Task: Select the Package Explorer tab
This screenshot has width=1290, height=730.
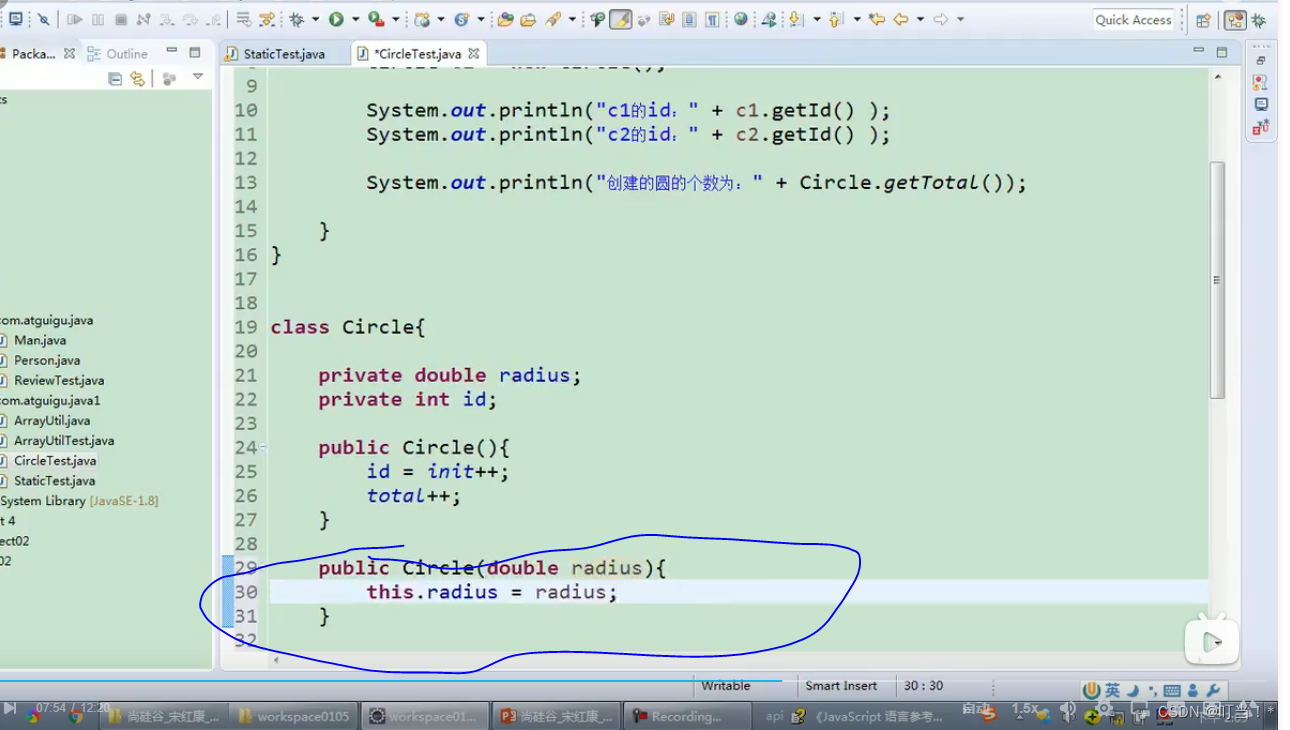Action: pos(33,54)
